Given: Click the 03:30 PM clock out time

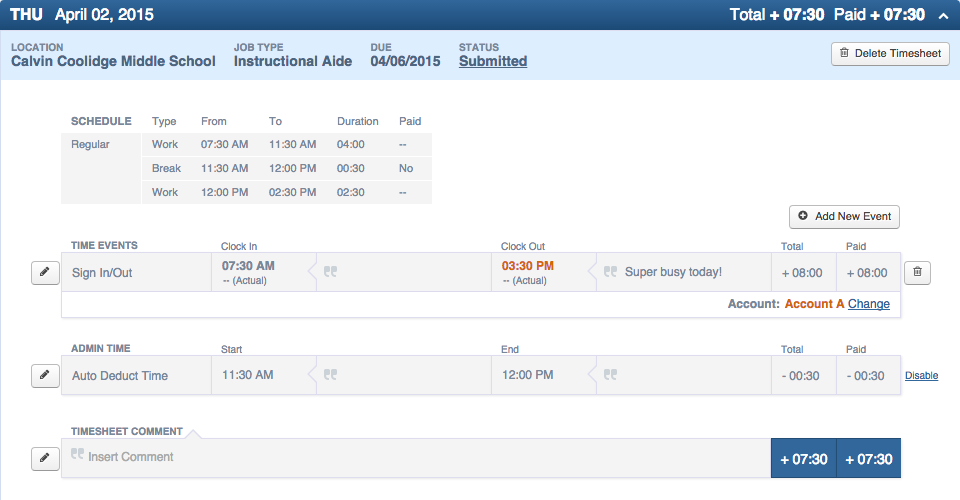Looking at the screenshot, I should click(528, 266).
